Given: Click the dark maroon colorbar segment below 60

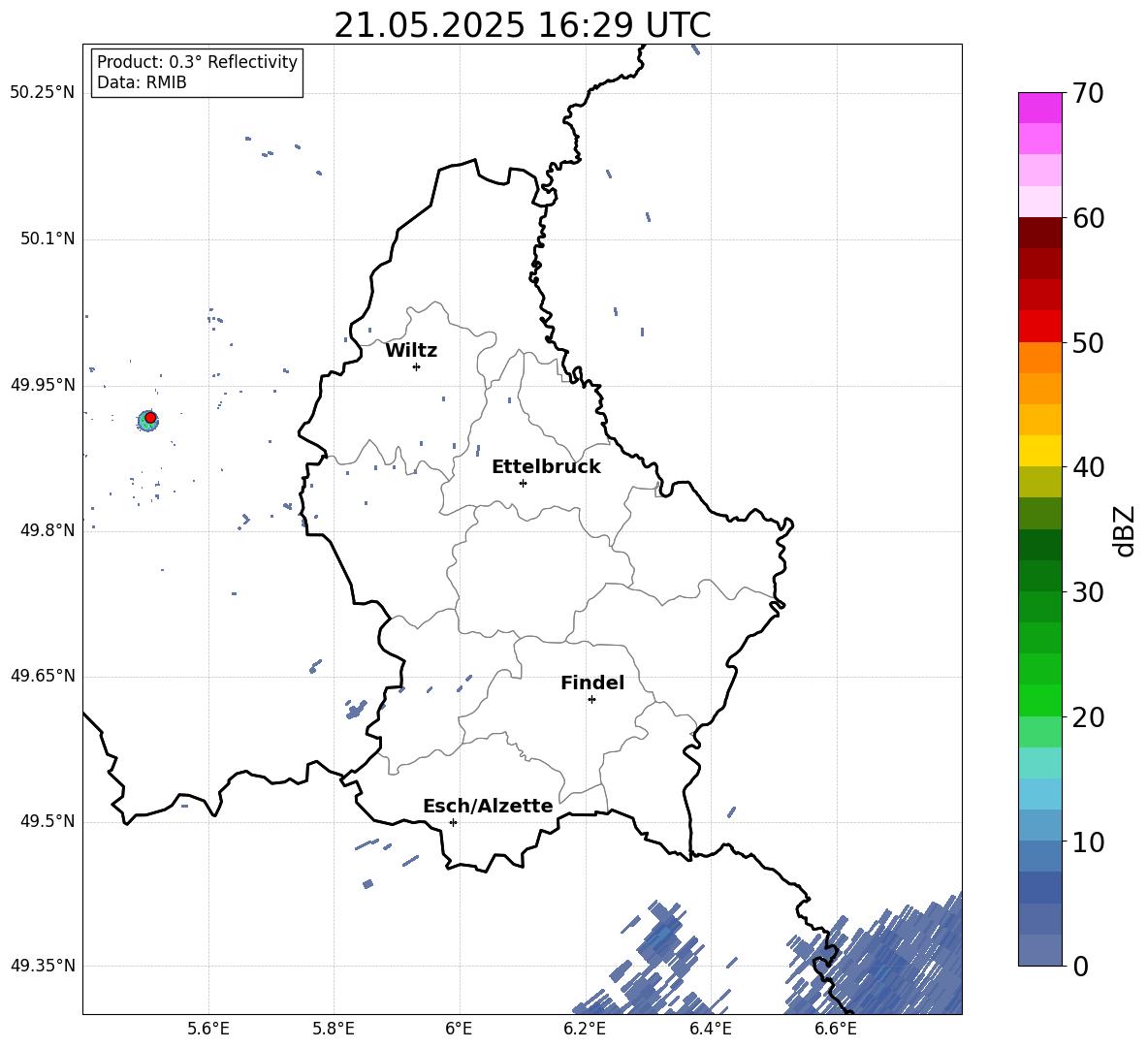Looking at the screenshot, I should (x=1040, y=233).
